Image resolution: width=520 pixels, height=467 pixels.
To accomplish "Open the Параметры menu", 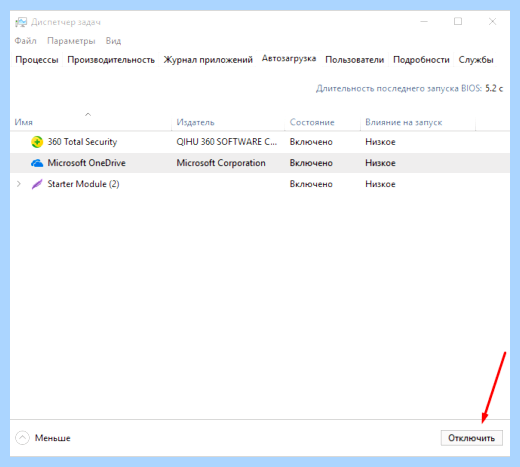I will click(x=71, y=41).
